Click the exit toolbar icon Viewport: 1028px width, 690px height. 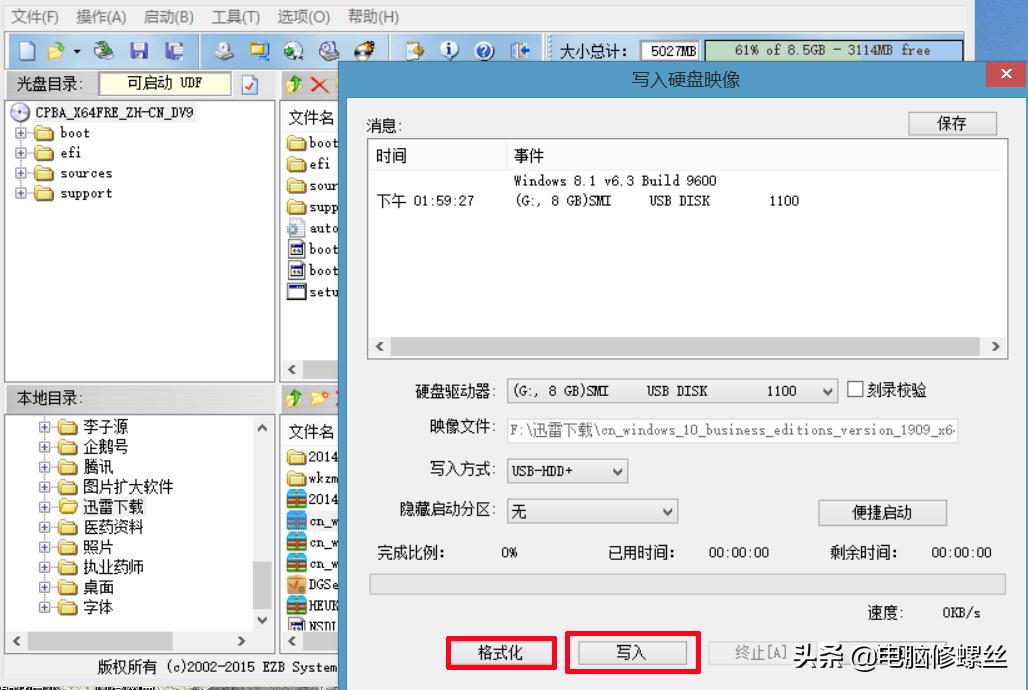(x=519, y=50)
